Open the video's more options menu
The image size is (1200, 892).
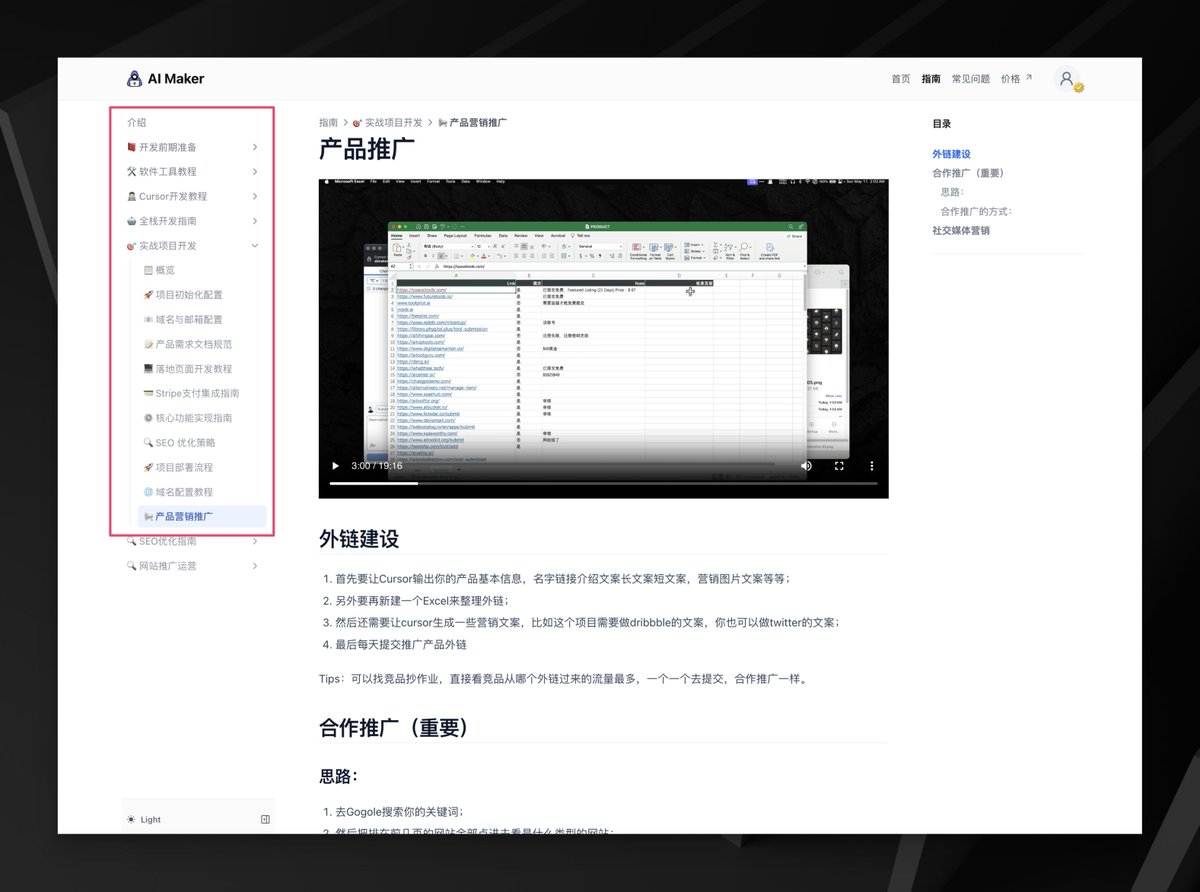pyautogui.click(x=872, y=466)
